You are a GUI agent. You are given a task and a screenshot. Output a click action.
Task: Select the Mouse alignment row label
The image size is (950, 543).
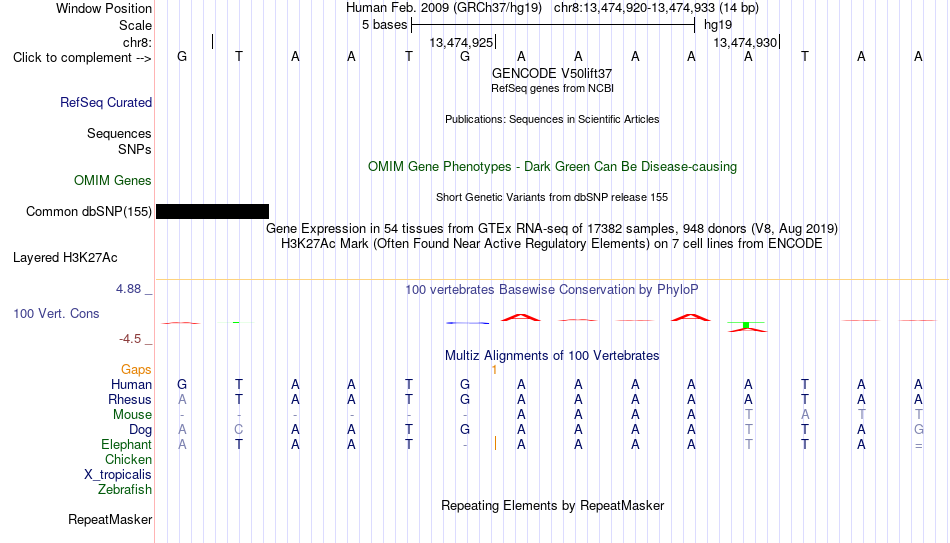[132, 415]
